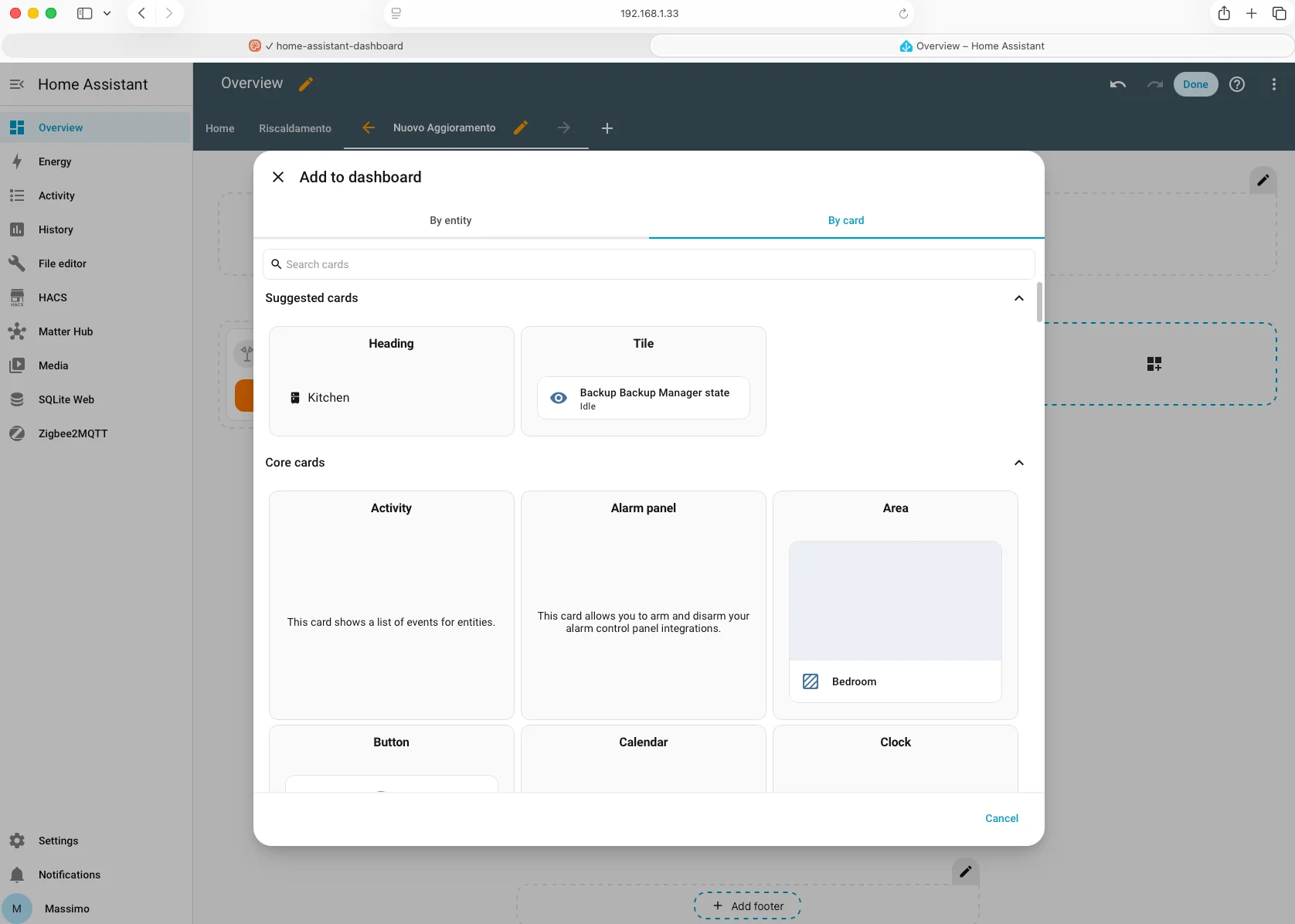The height and width of the screenshot is (924, 1295).
Task: Redo the dashboard change
Action: 1154,84
